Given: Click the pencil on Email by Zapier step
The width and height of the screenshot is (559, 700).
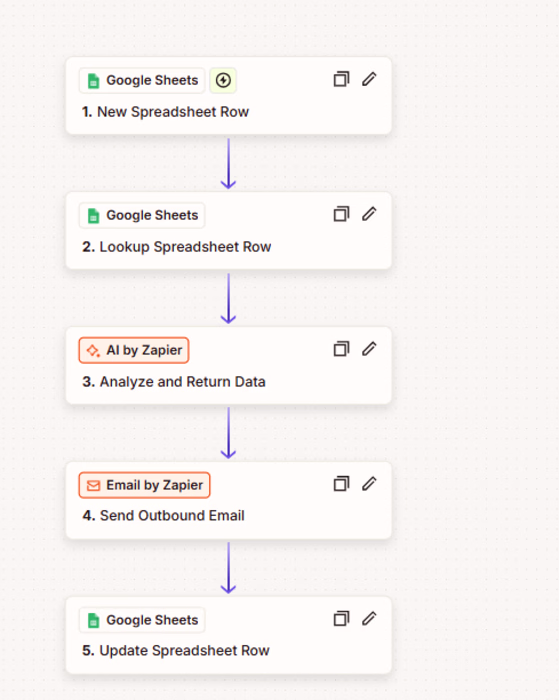Looking at the screenshot, I should (369, 484).
